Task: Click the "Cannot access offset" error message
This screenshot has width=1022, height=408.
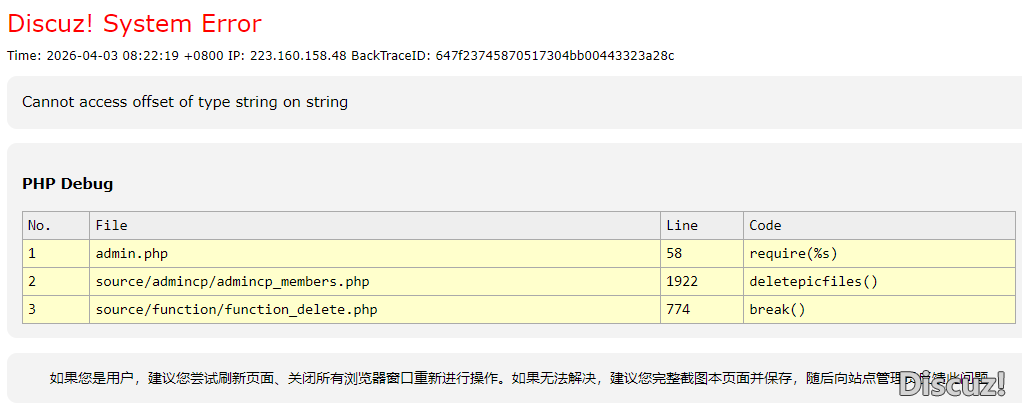Action: tap(185, 102)
